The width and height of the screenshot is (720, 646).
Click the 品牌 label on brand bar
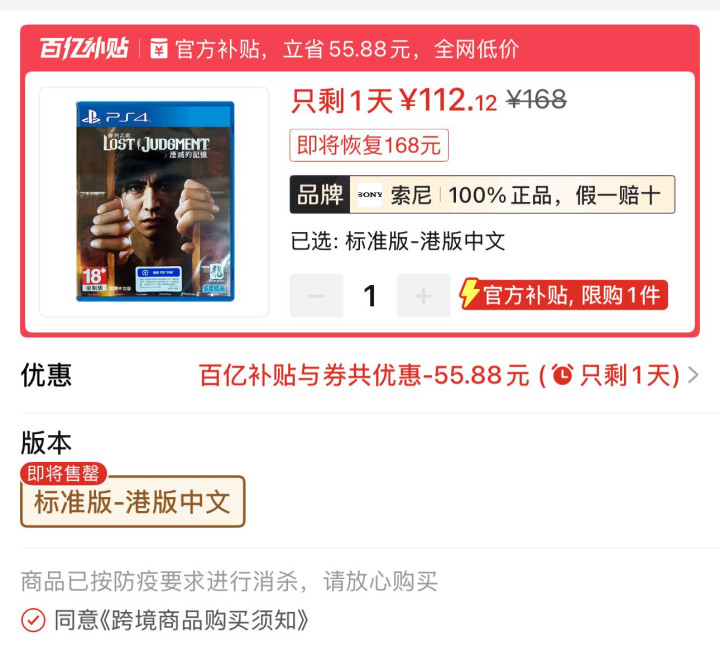click(x=320, y=195)
